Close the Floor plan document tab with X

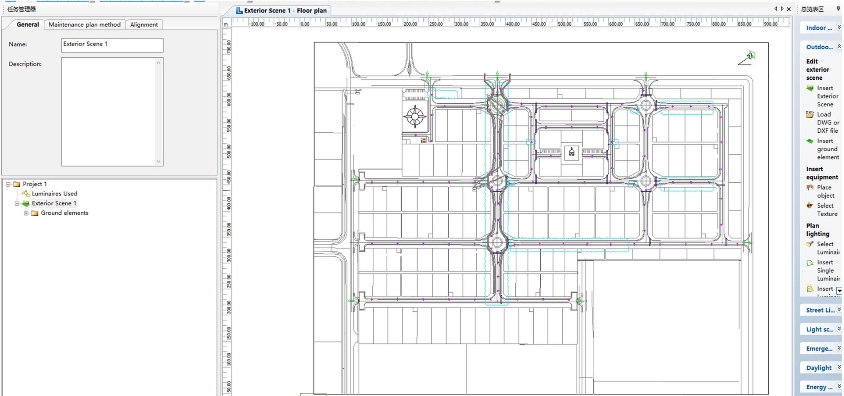pos(789,9)
